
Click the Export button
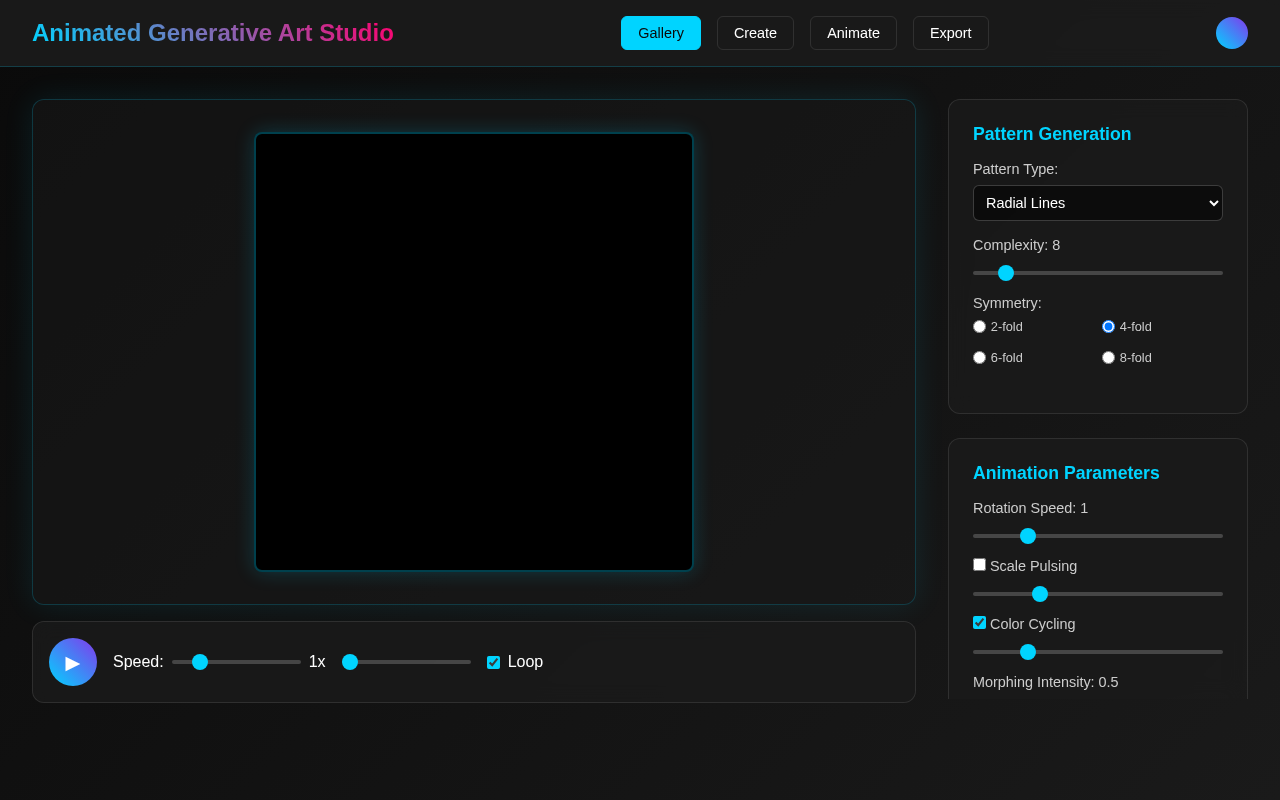(x=950, y=32)
